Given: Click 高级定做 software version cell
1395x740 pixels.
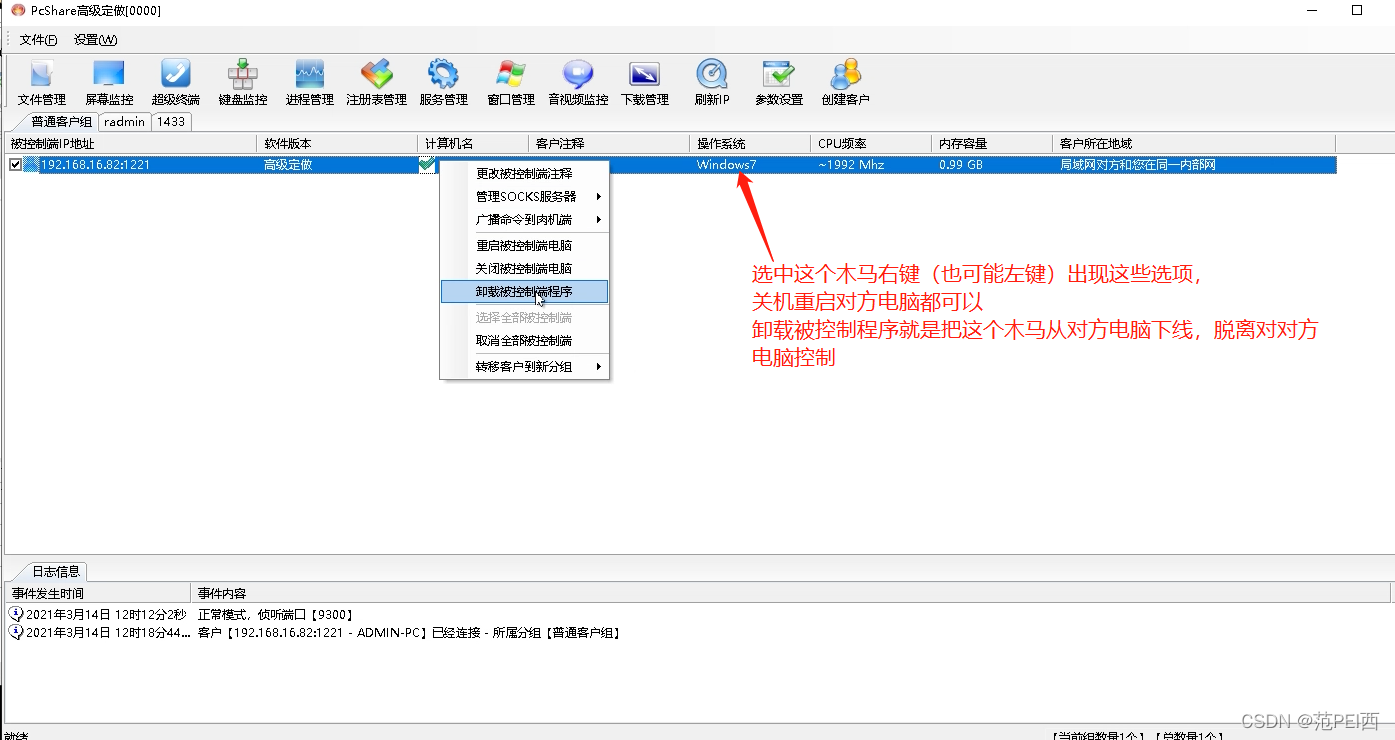Looking at the screenshot, I should [x=288, y=165].
